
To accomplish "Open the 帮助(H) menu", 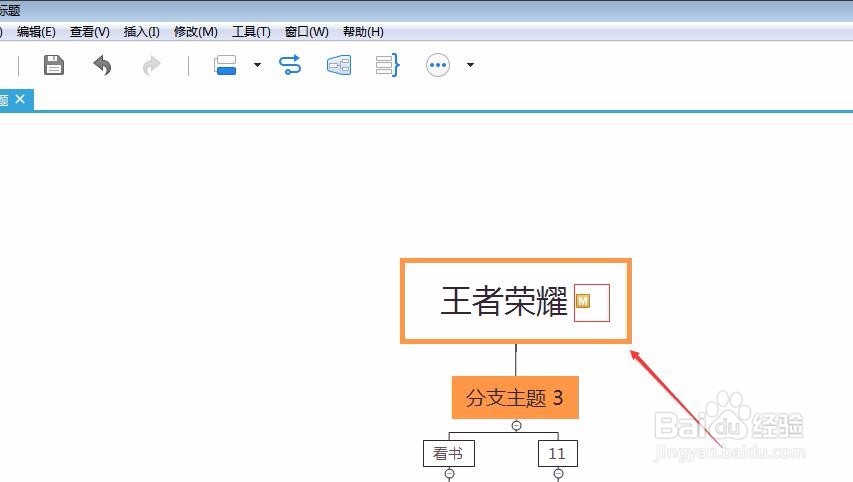I will 363,32.
